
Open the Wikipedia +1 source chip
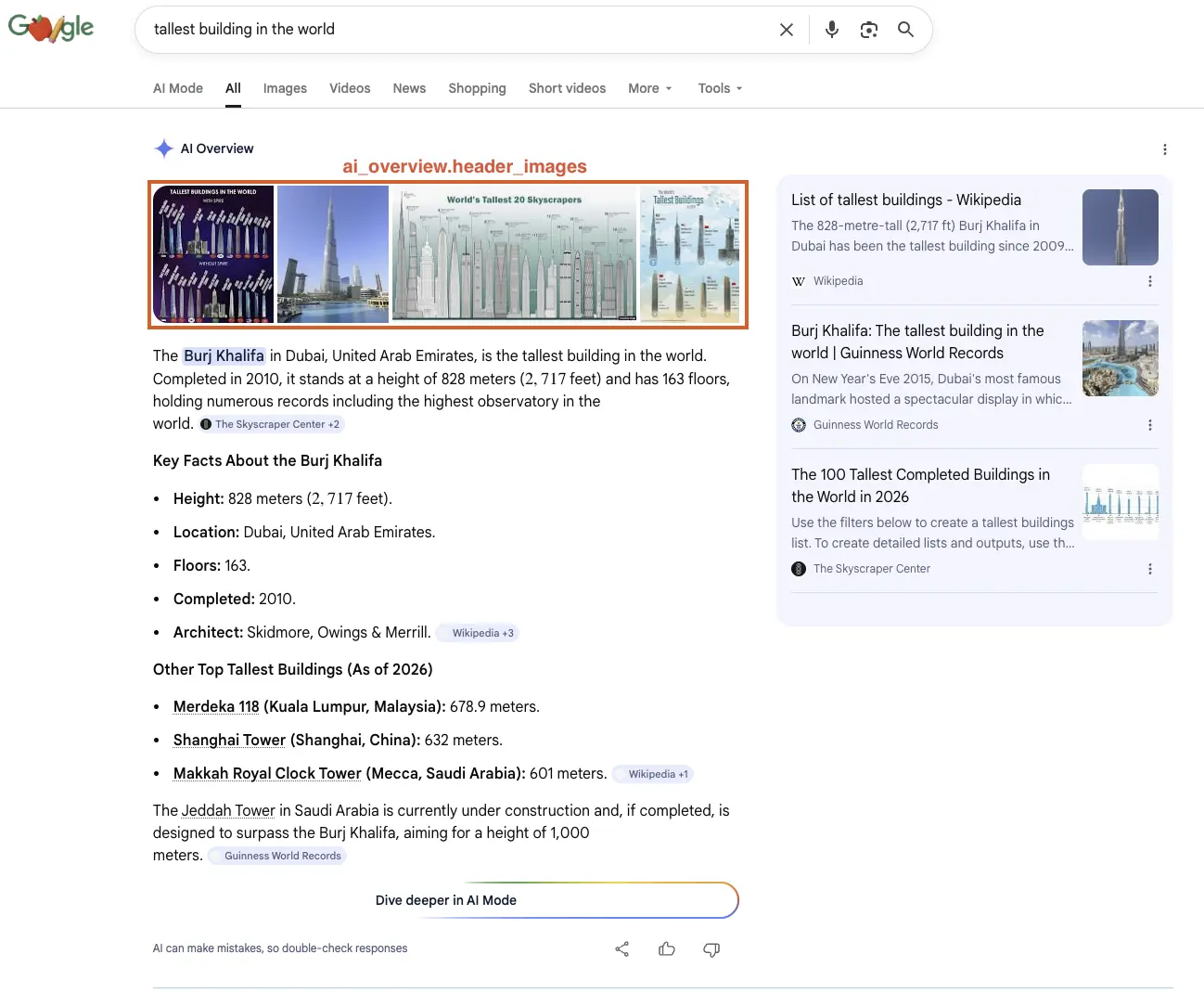coord(653,774)
